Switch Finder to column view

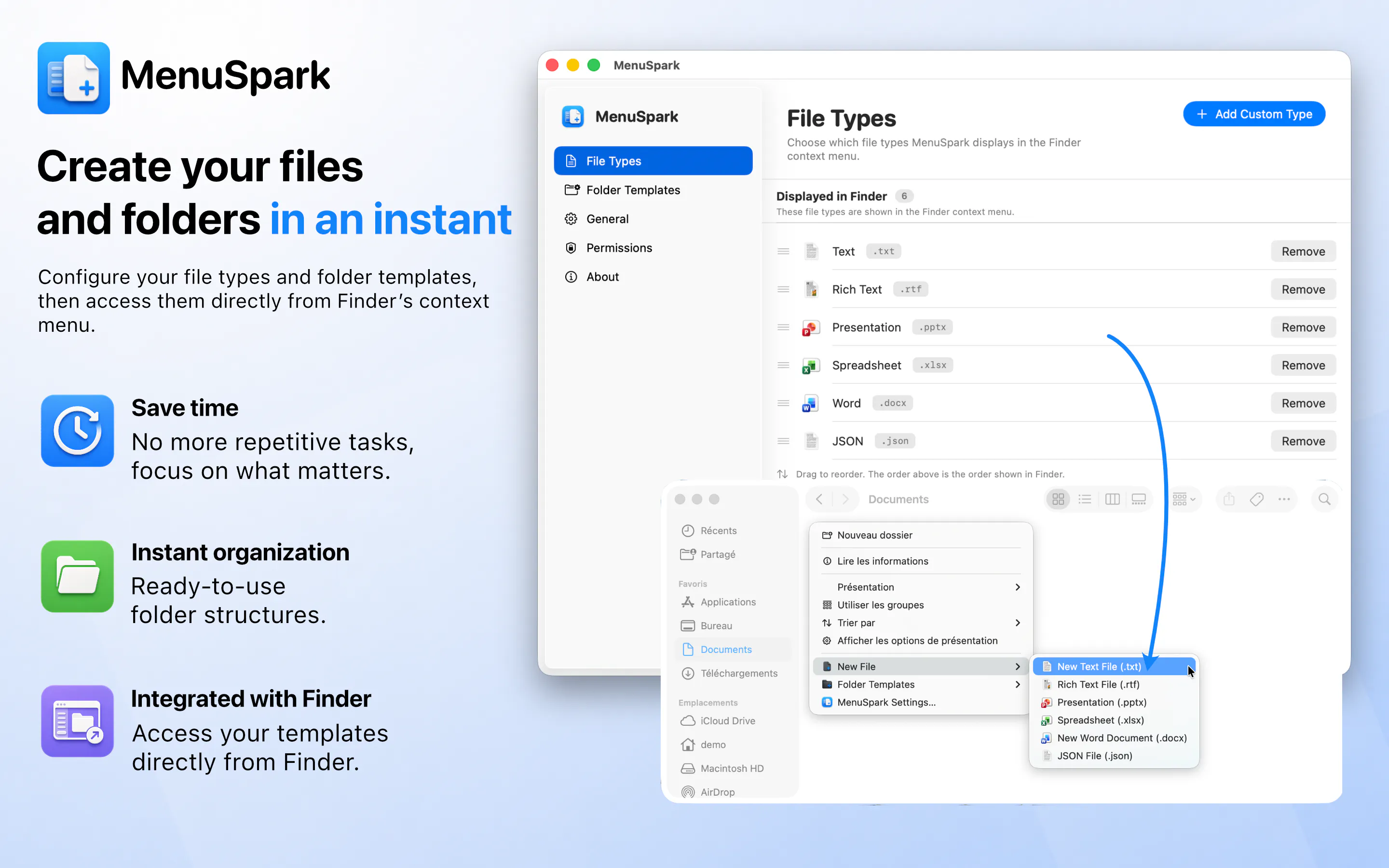pos(1112,500)
